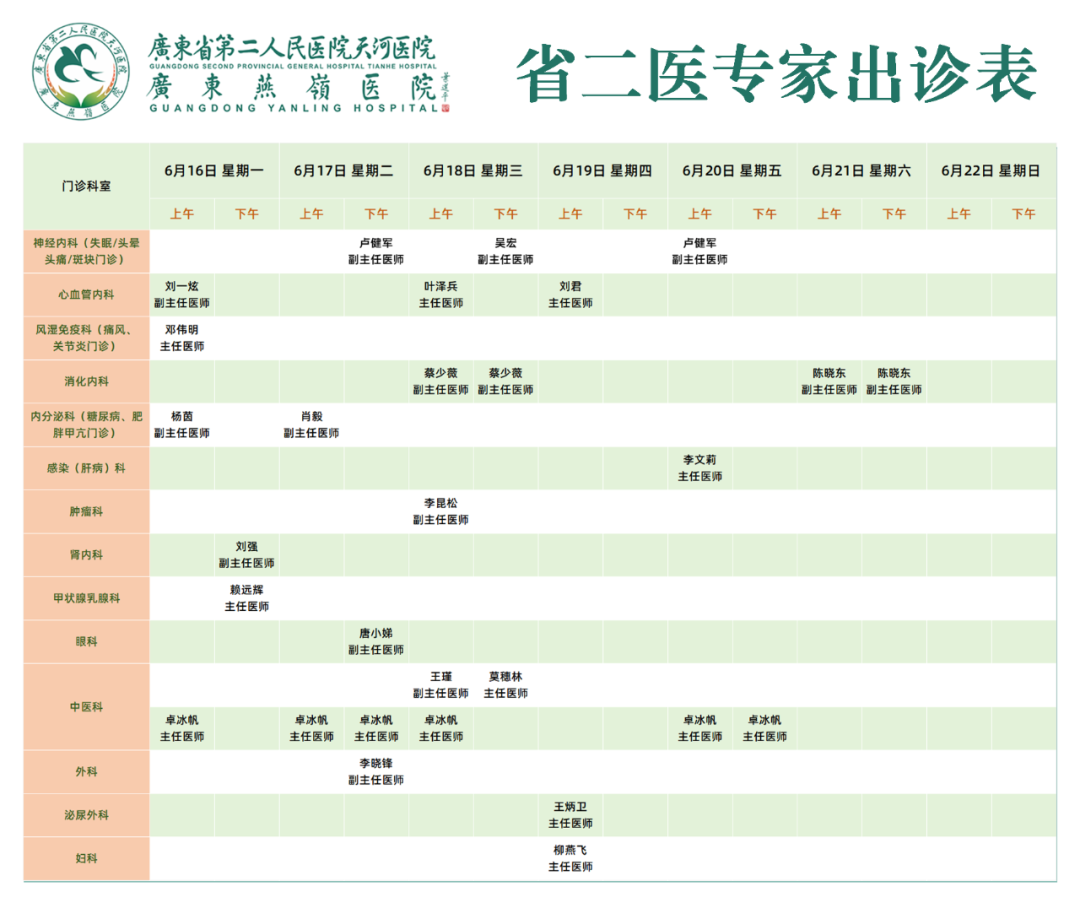Click doctor "杨茵" in the 内分泌科 row
This screenshot has width=1080, height=919.
click(x=182, y=417)
